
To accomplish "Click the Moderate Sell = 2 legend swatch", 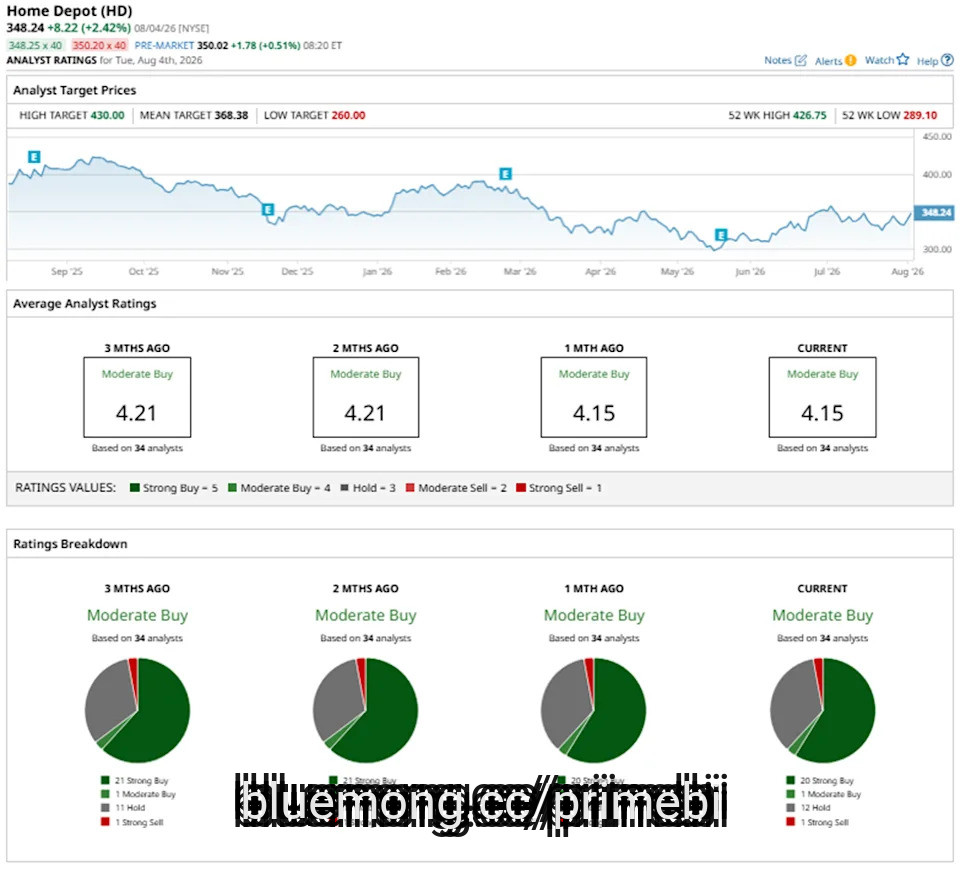I will click(410, 488).
